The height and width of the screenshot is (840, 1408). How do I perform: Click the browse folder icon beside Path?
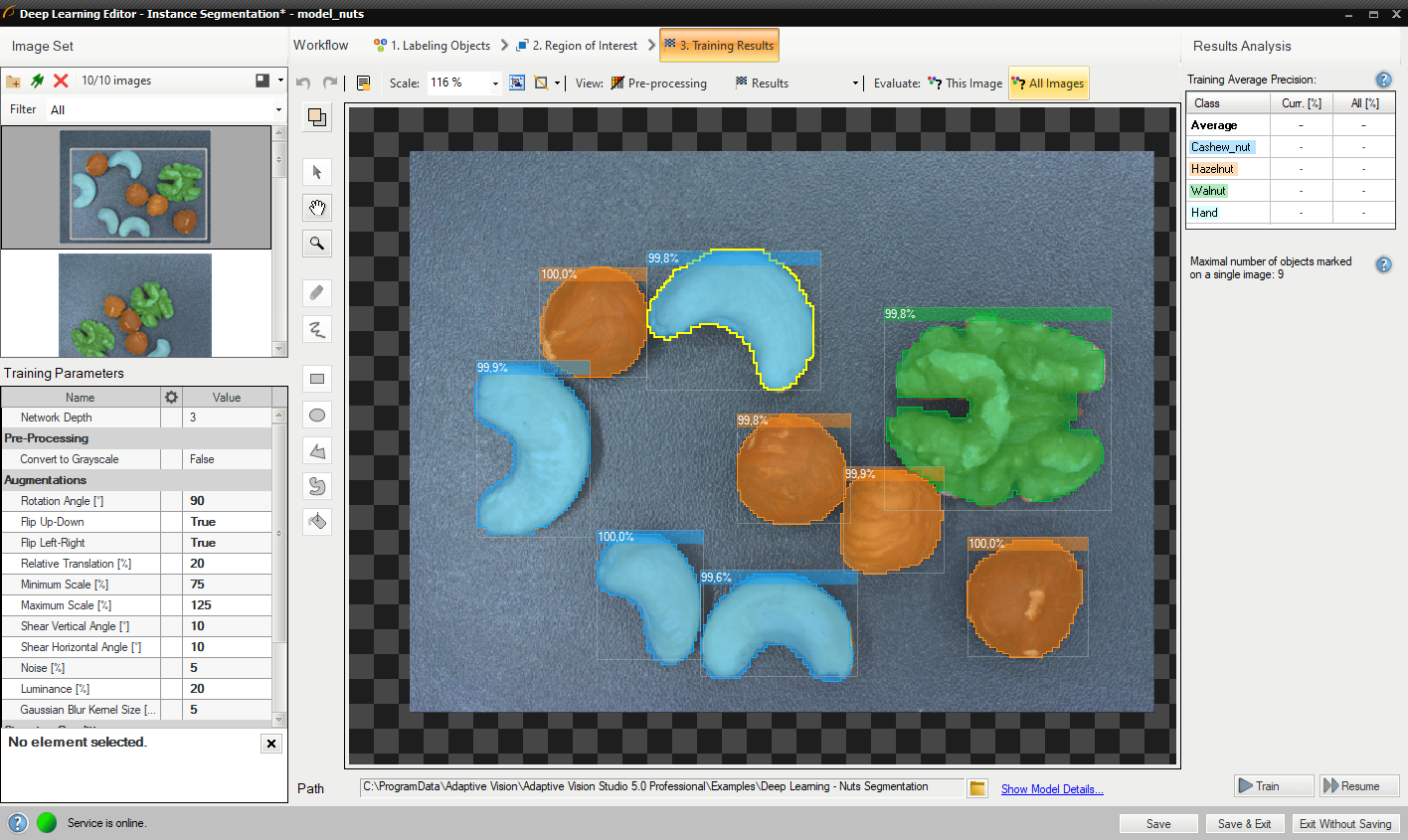tap(977, 788)
